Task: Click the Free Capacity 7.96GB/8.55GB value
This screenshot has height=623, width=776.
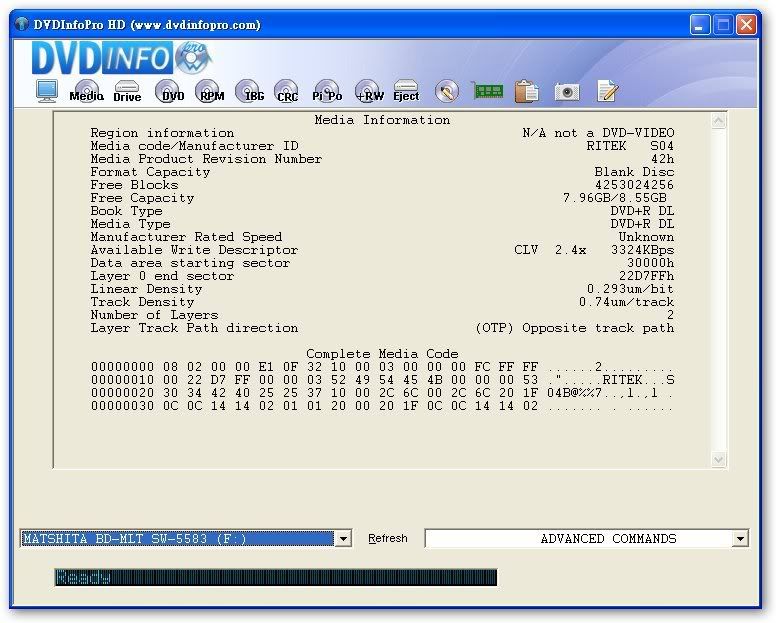Action: [615, 198]
